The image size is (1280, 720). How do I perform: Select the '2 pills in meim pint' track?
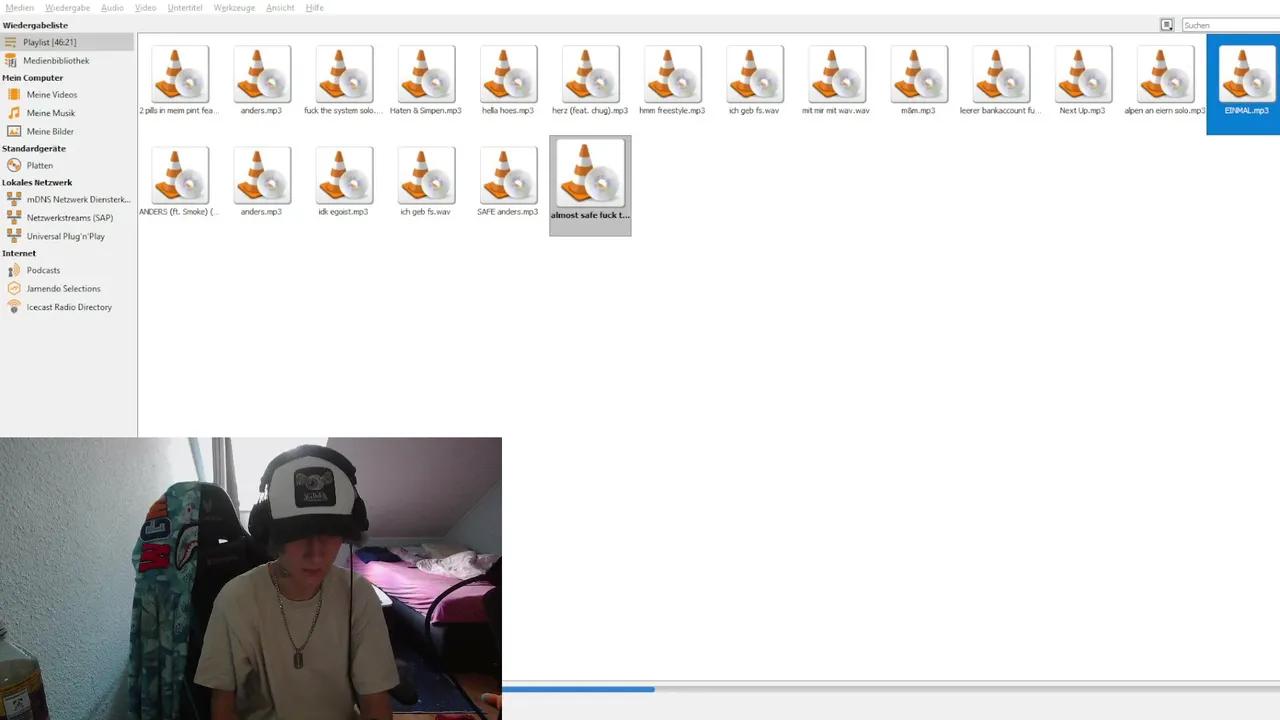180,80
